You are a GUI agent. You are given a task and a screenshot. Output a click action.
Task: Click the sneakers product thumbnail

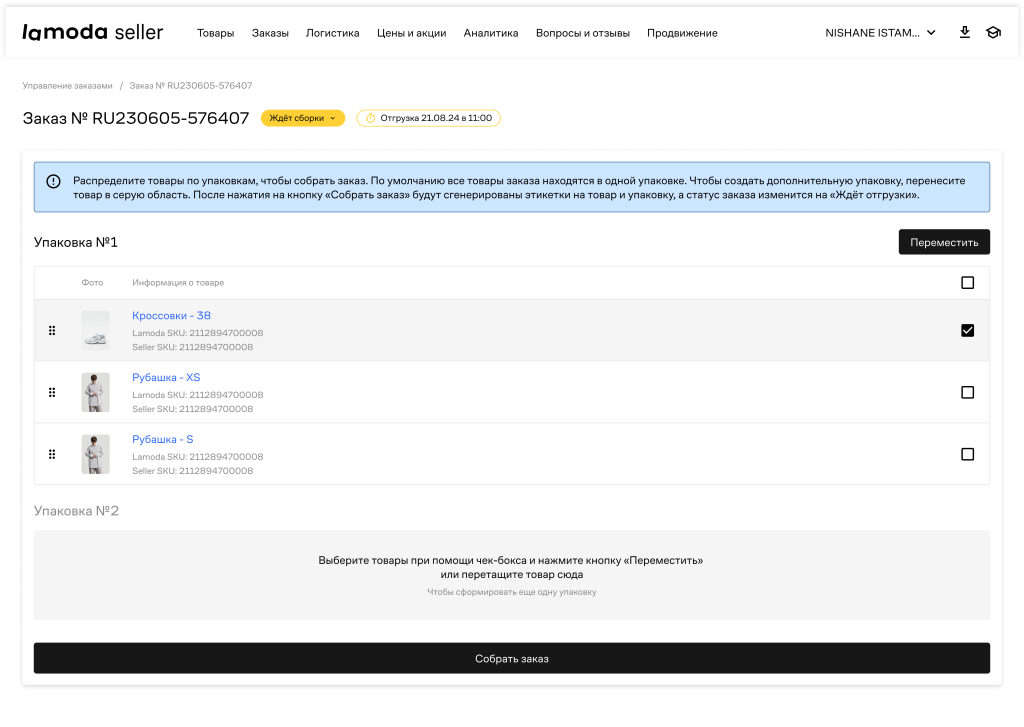pos(96,331)
